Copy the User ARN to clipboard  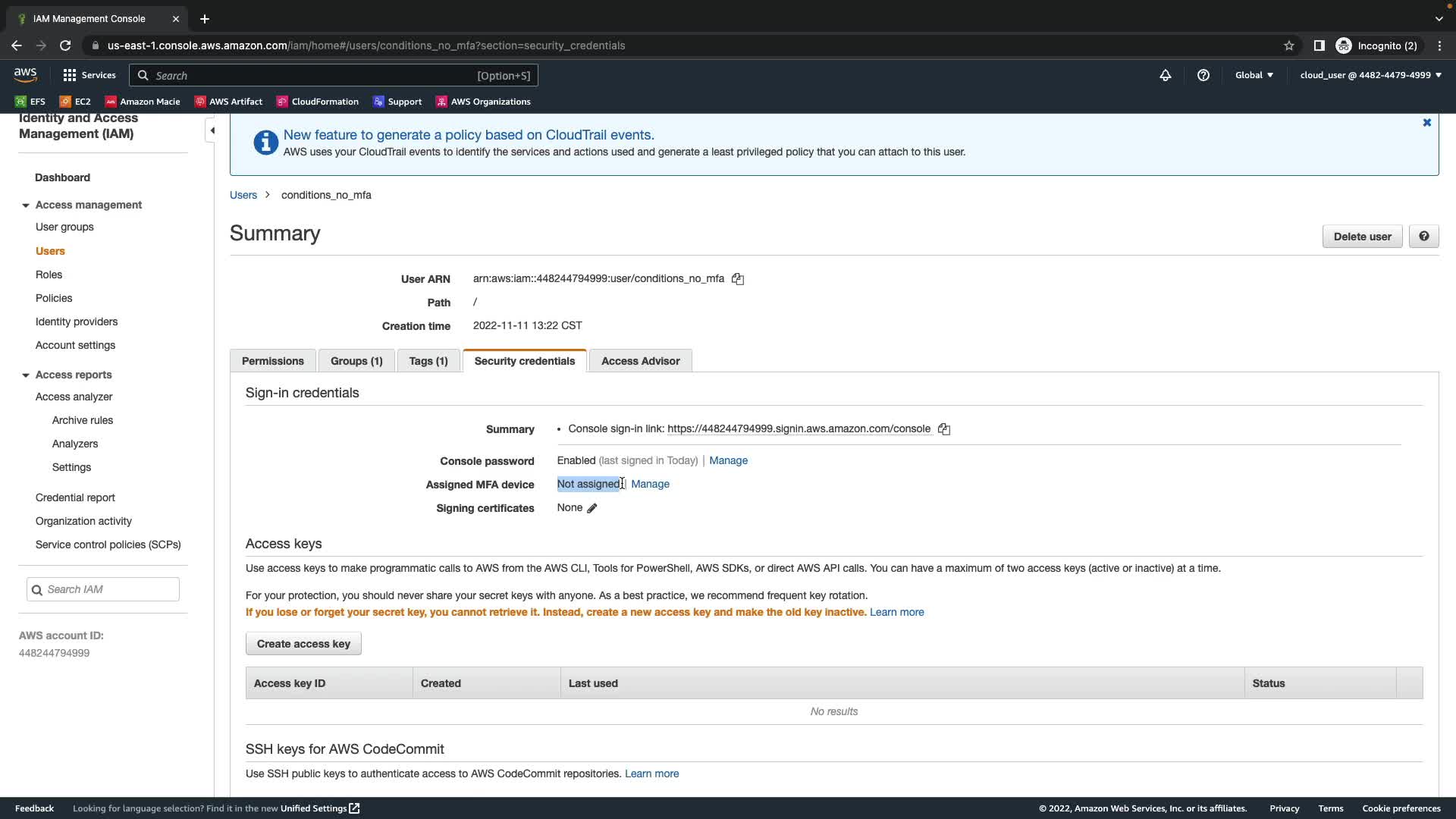click(738, 279)
